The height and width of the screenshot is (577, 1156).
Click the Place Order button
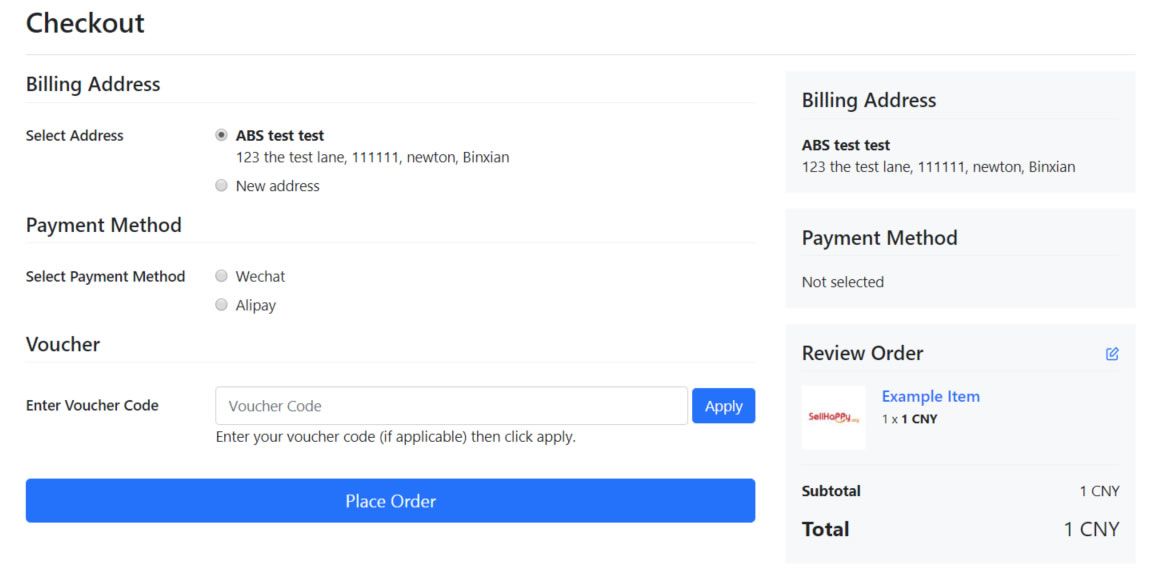pos(390,501)
